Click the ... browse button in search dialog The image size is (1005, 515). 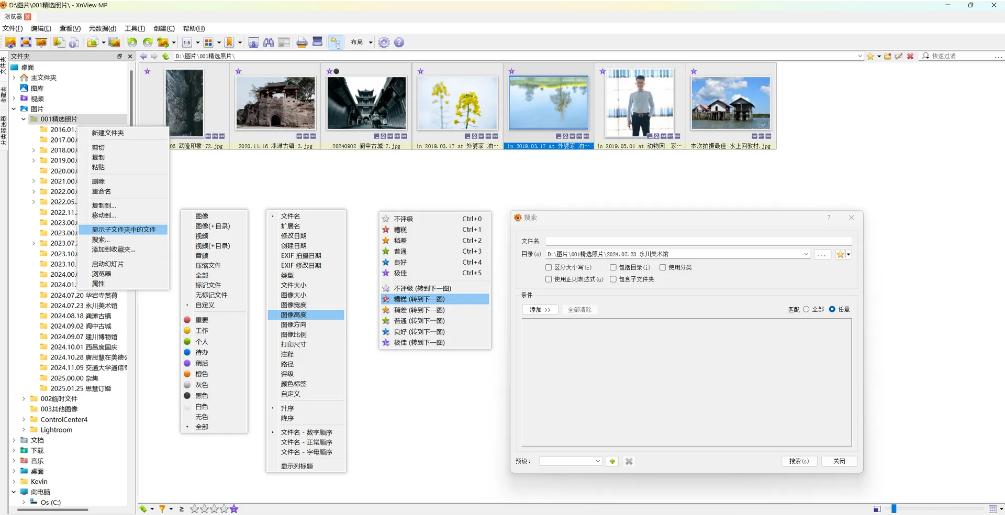pos(822,254)
